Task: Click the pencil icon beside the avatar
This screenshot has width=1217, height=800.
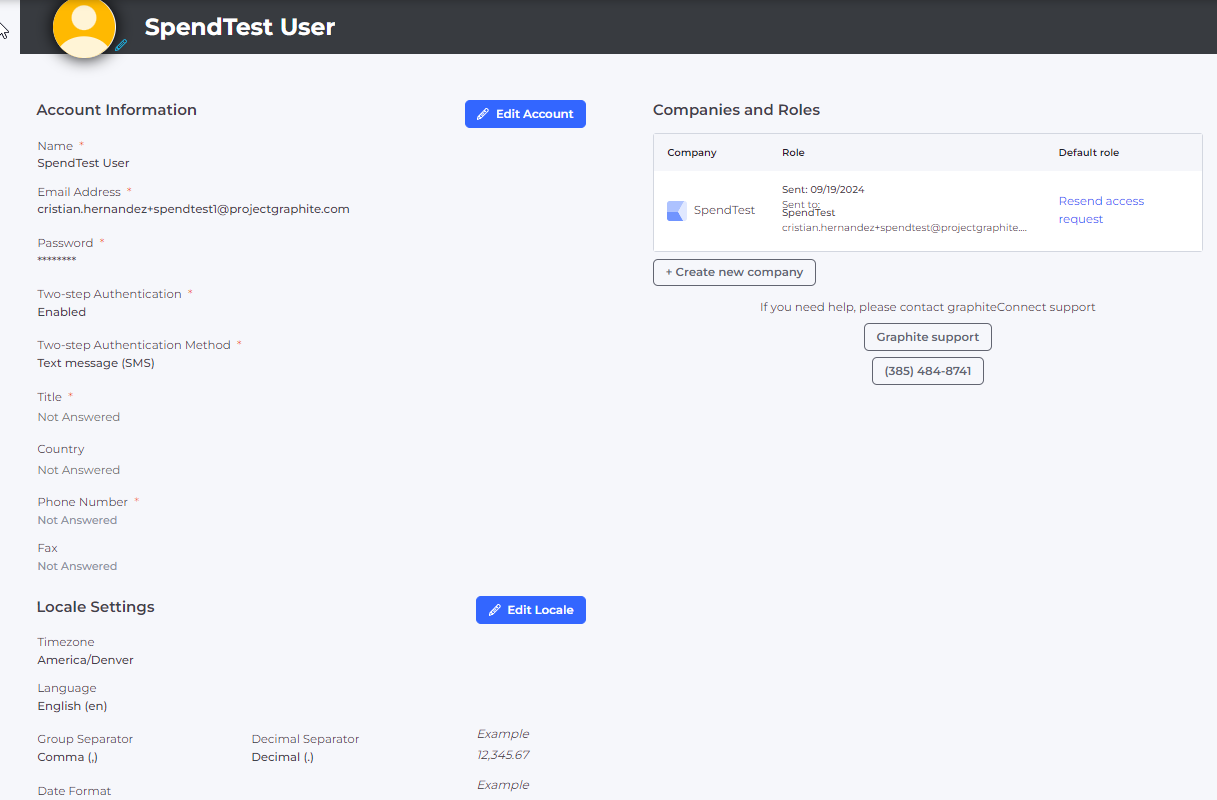Action: tap(121, 45)
